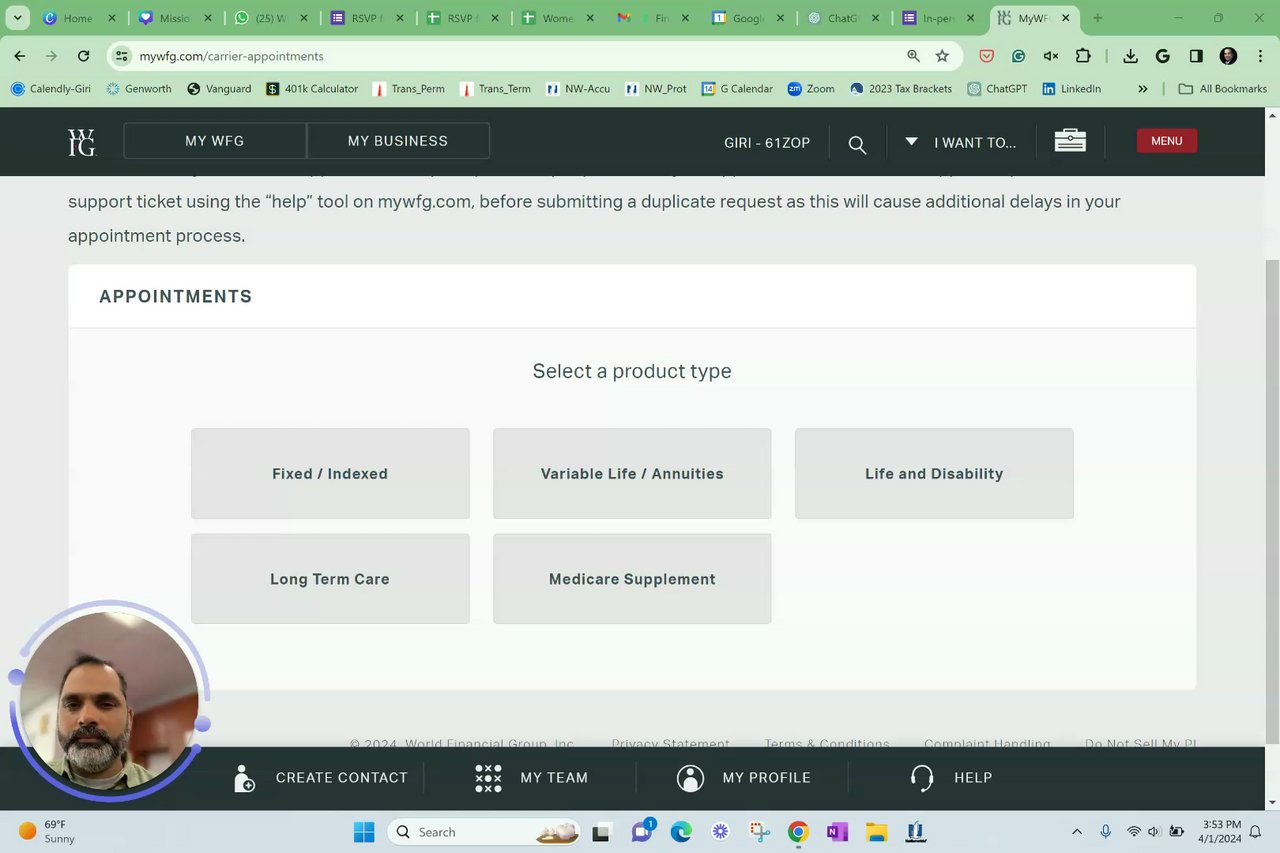Open the weather widget showing 69°F
The height and width of the screenshot is (853, 1280).
[x=47, y=831]
